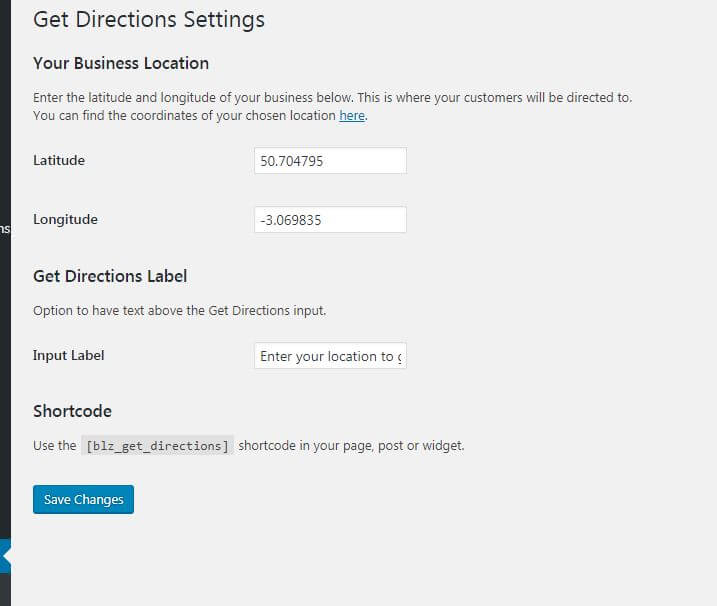Click the 'Enter the latitude and longitude' description

click(x=332, y=98)
